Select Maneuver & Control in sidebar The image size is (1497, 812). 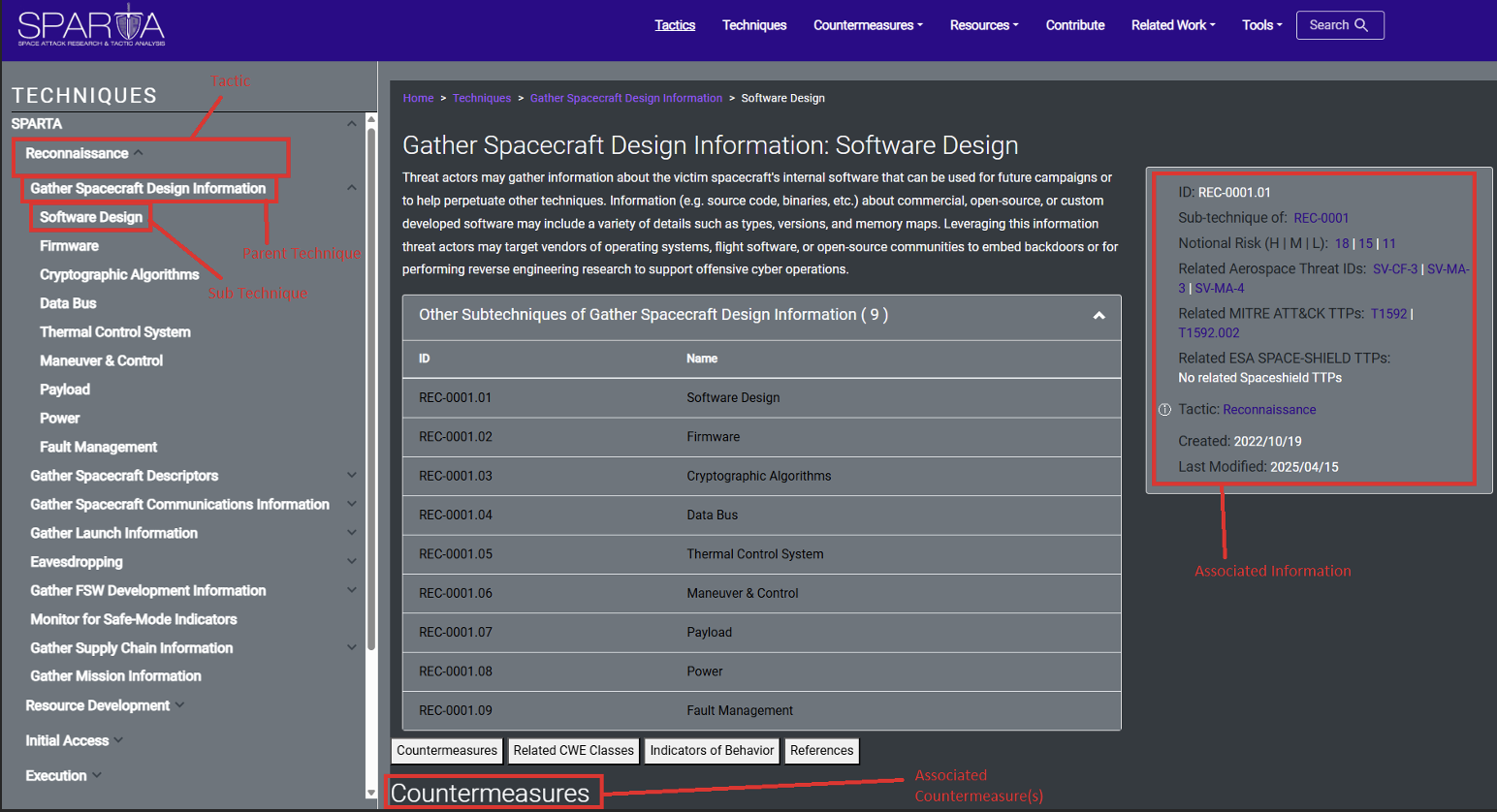pyautogui.click(x=101, y=360)
